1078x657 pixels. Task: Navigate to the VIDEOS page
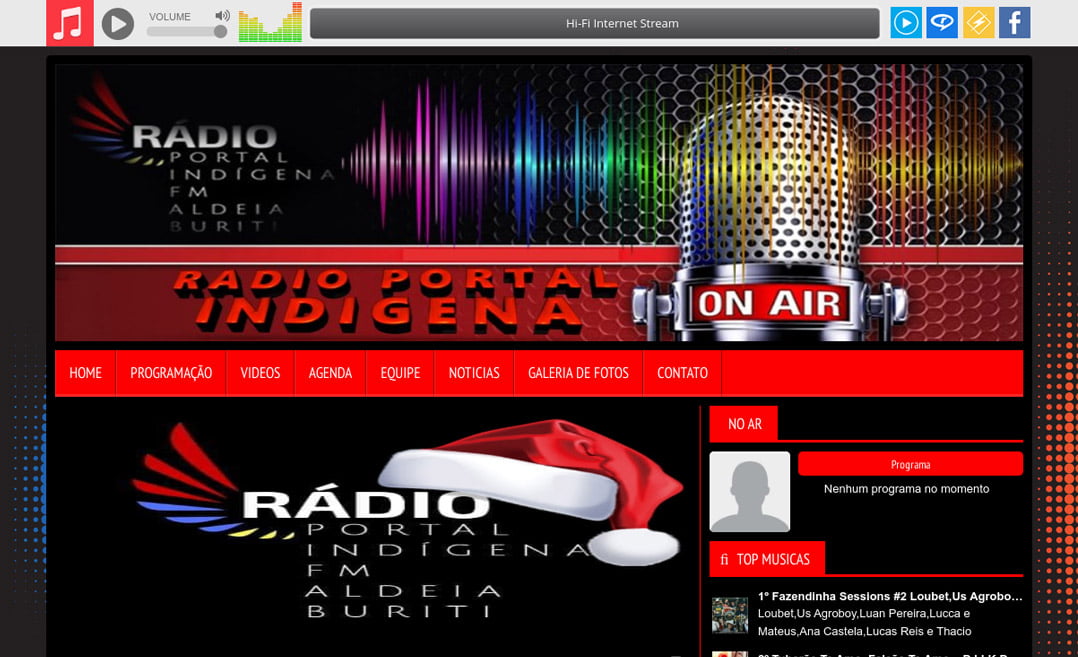(x=260, y=373)
